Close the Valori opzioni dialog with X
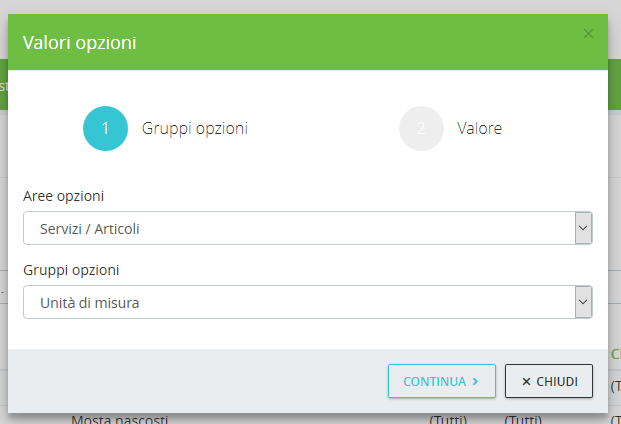This screenshot has height=424, width=621. [588, 34]
